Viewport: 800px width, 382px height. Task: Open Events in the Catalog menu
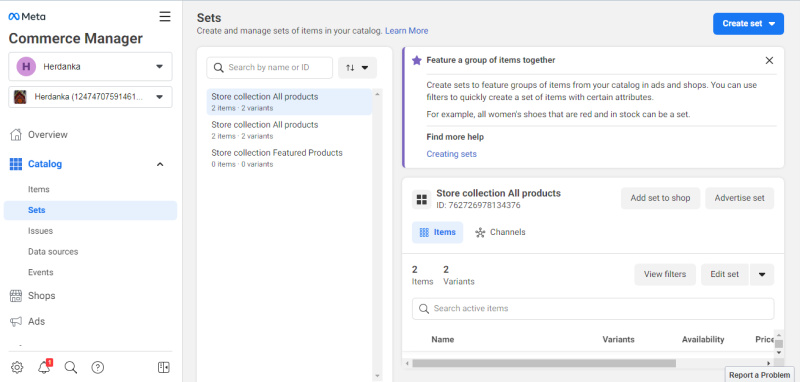click(x=41, y=272)
